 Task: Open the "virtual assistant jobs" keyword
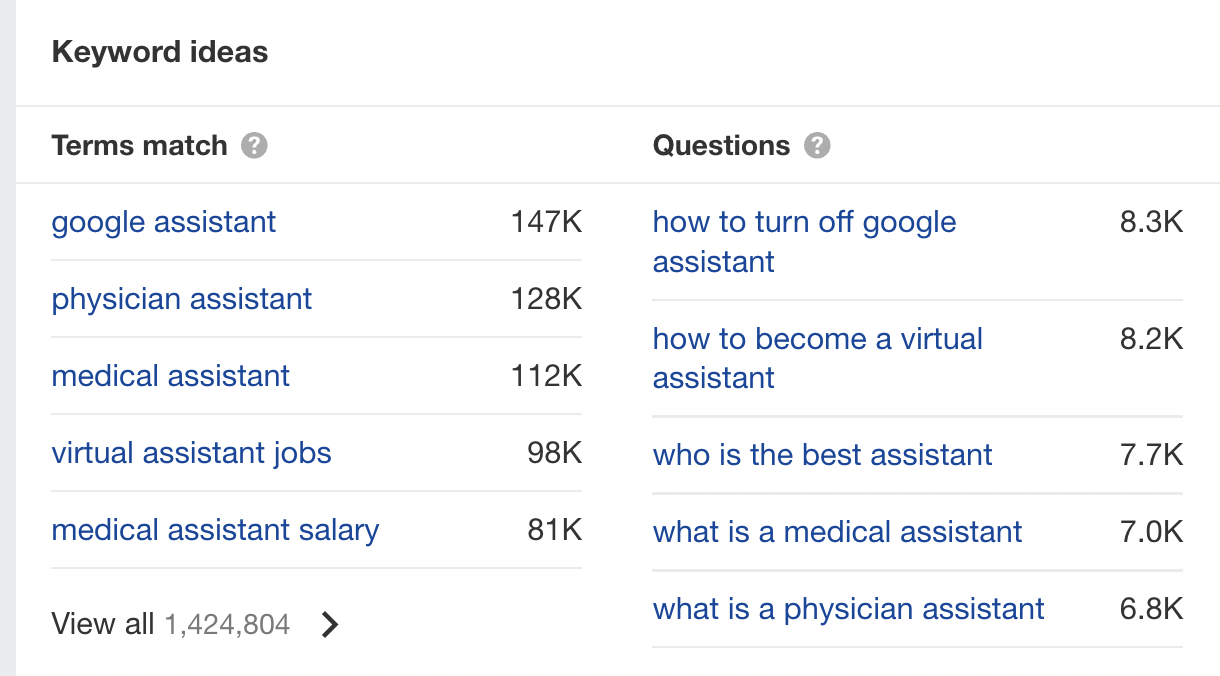coord(191,453)
